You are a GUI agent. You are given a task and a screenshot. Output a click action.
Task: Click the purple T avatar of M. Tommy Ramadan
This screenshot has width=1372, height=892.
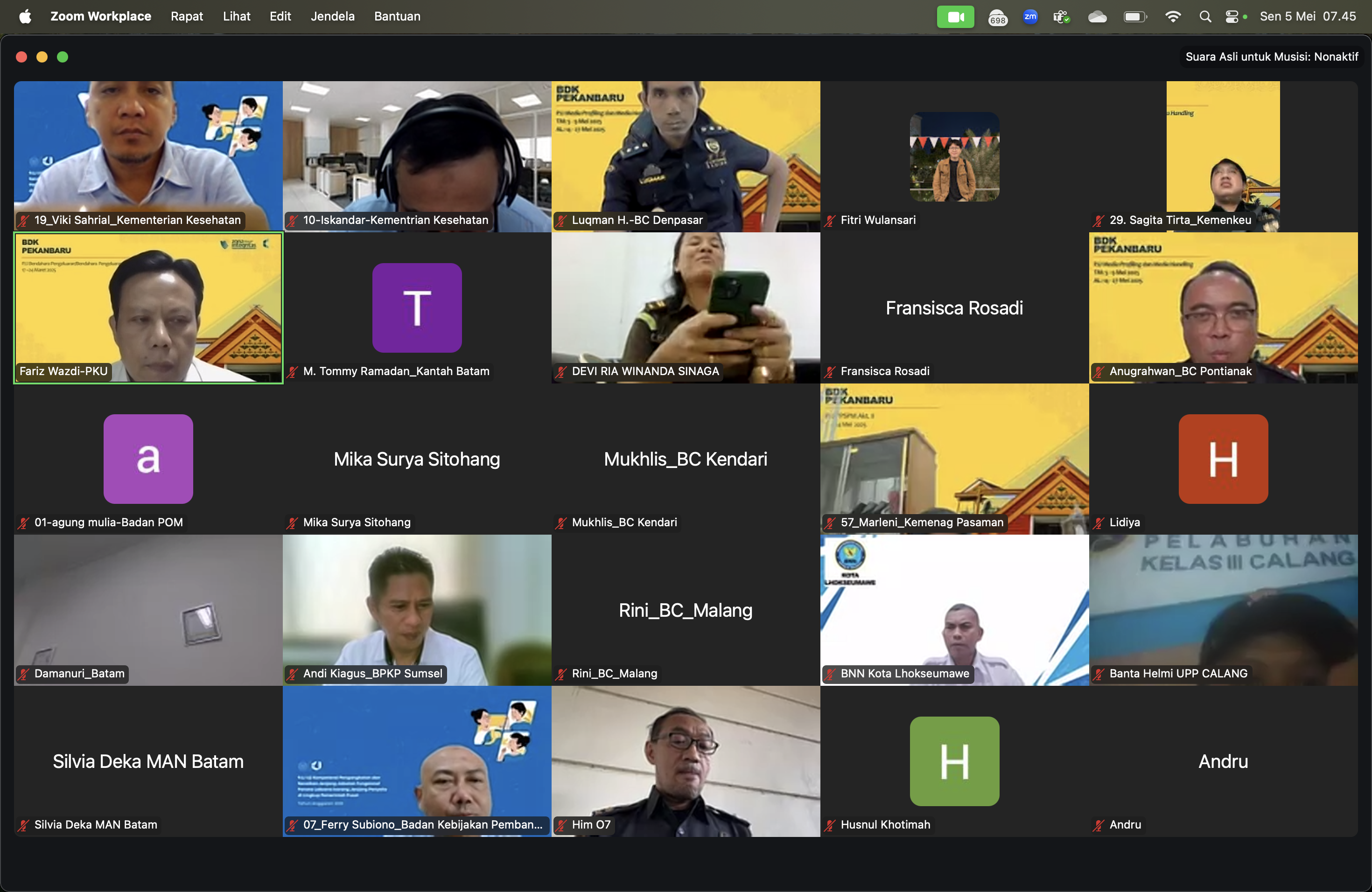click(x=417, y=308)
